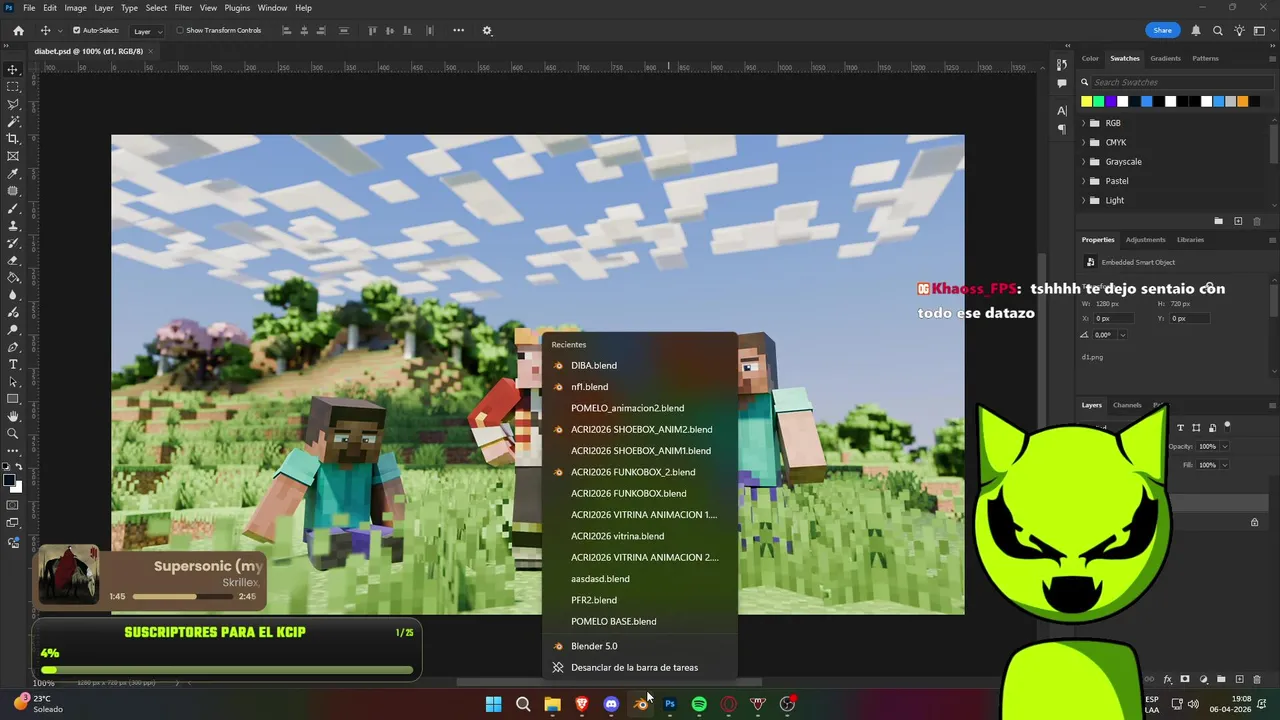Open the Paragraph panel icon
This screenshot has width=1280, height=720.
[x=1062, y=129]
